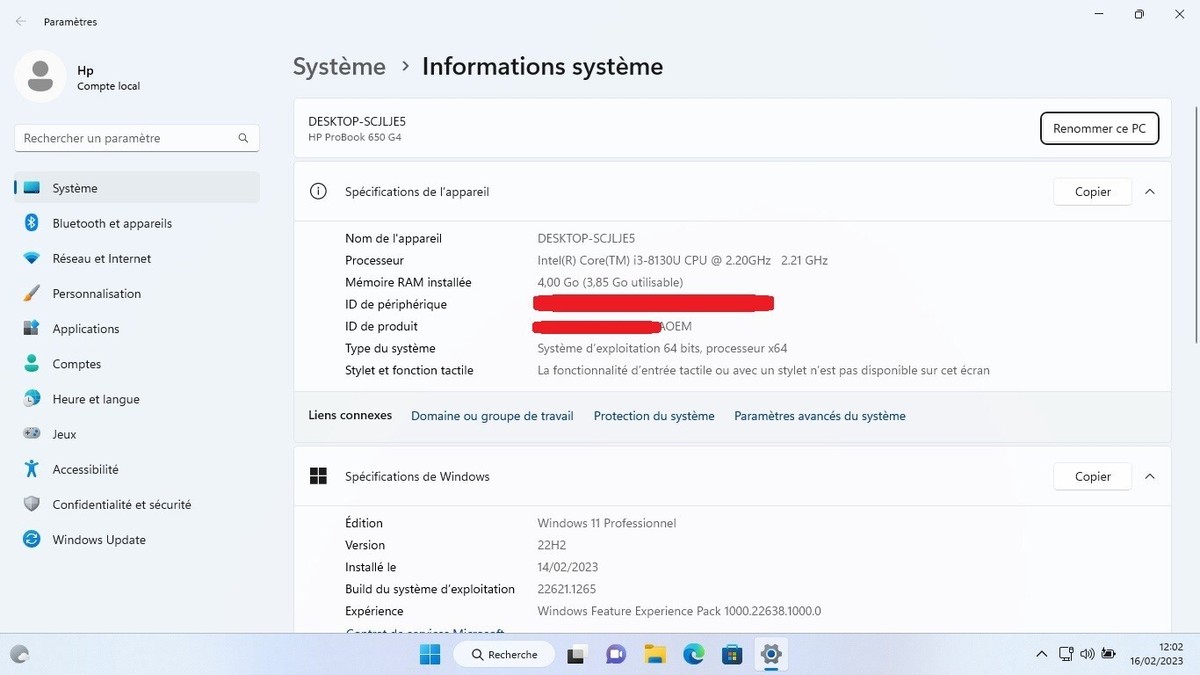Screen dimensions: 1200x675
Task: Go to Réseau et Internet settings
Action: 137,258
